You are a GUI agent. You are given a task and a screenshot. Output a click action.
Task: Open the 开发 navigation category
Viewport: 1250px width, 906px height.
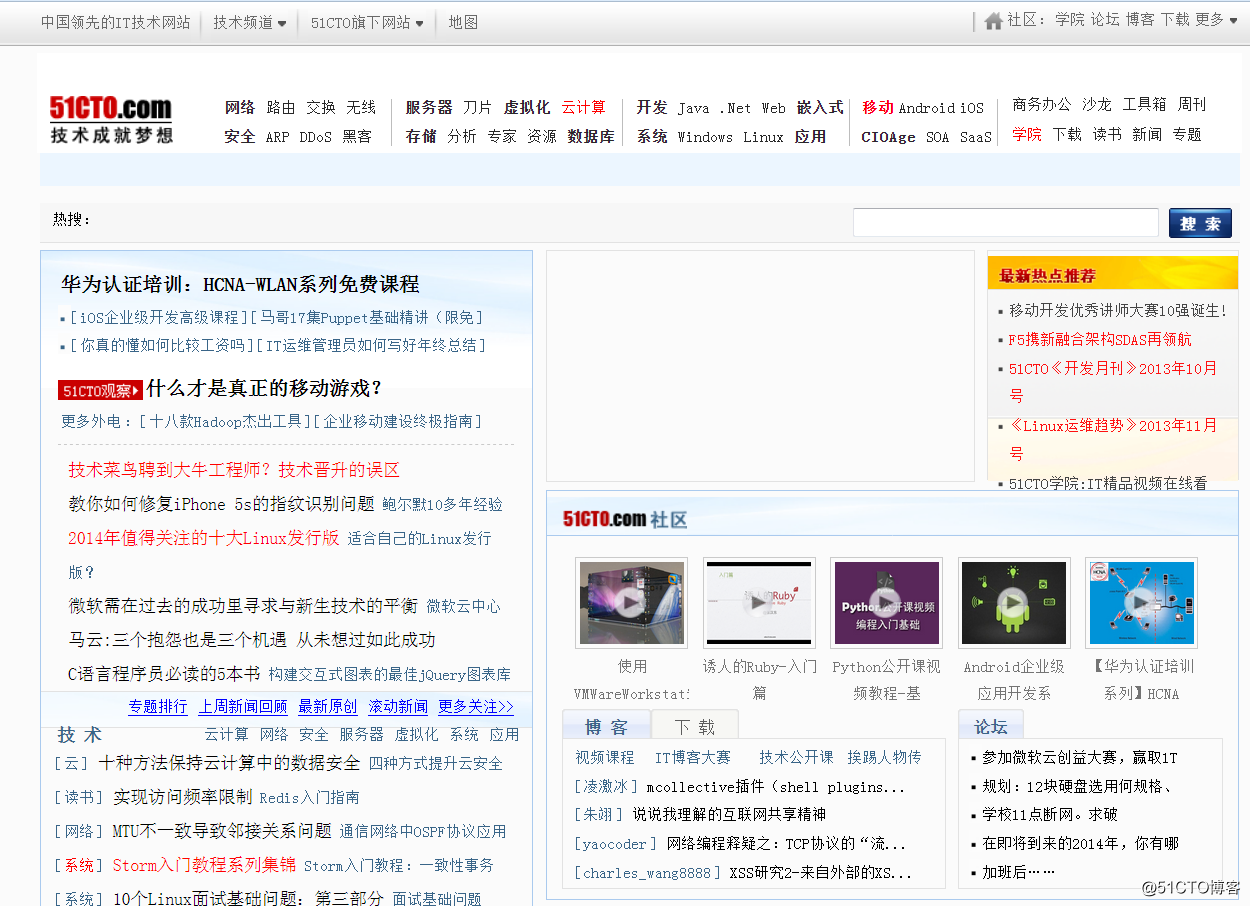pos(652,107)
